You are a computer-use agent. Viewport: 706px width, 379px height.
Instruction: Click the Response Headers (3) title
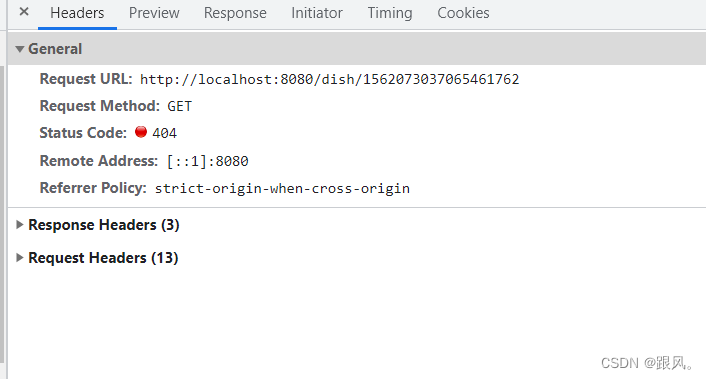[x=104, y=225]
